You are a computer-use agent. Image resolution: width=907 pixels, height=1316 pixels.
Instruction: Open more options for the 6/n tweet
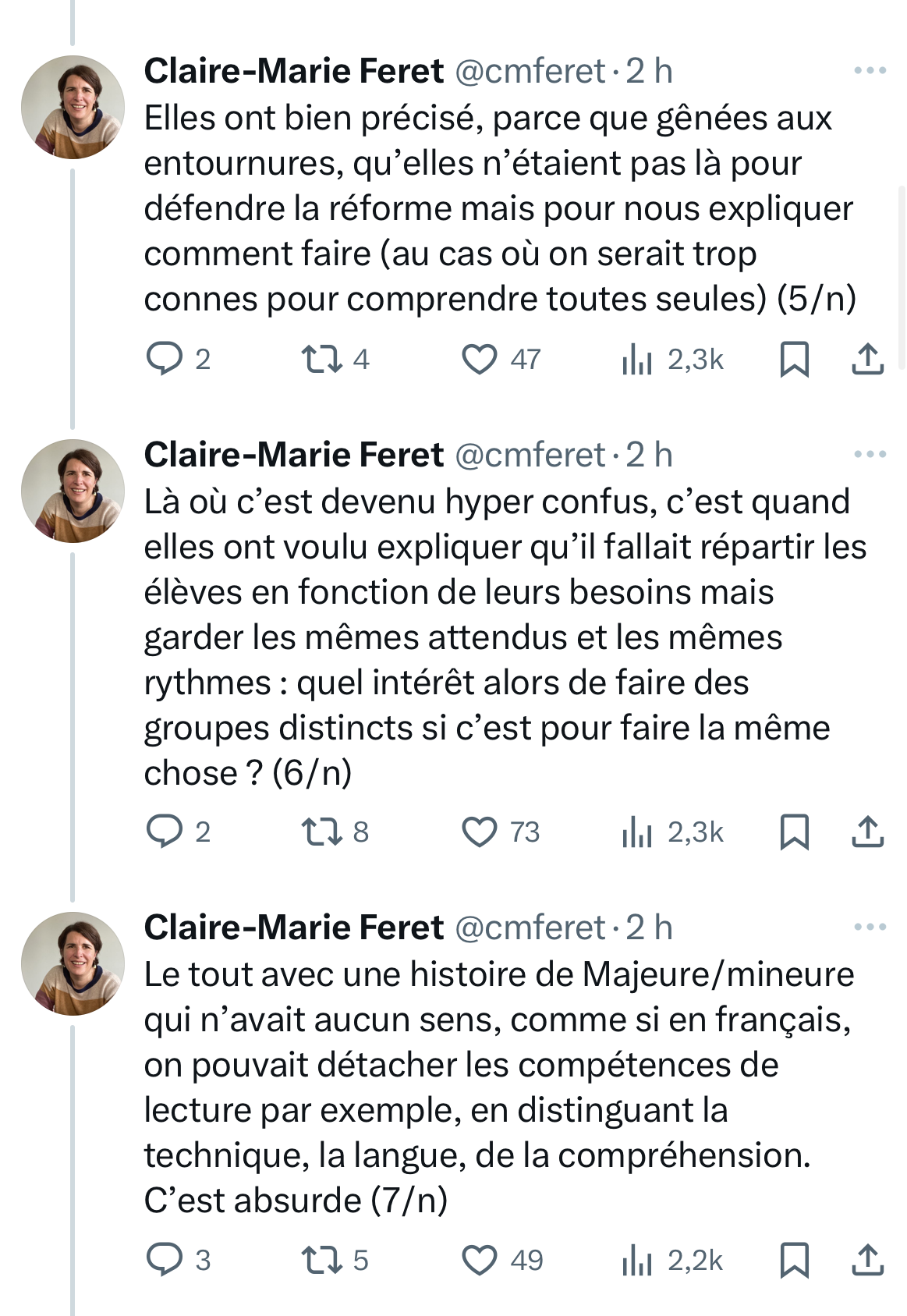870,455
